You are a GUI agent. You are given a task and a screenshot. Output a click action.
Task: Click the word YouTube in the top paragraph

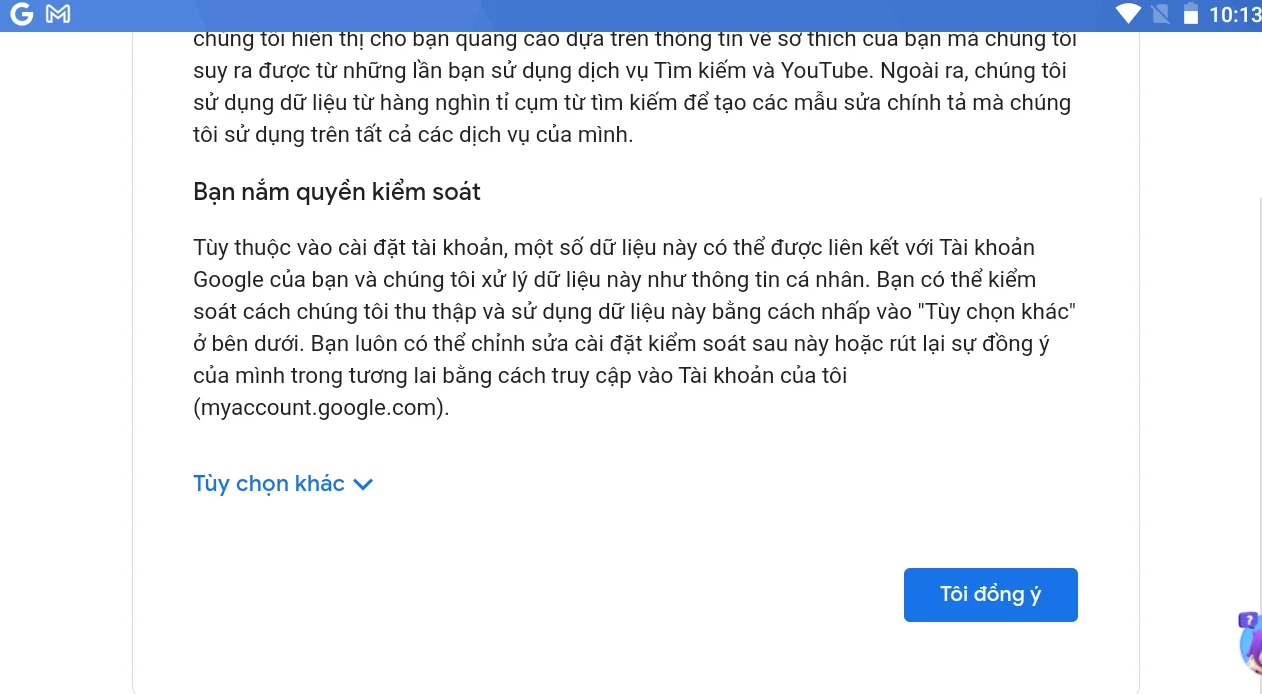(x=825, y=72)
